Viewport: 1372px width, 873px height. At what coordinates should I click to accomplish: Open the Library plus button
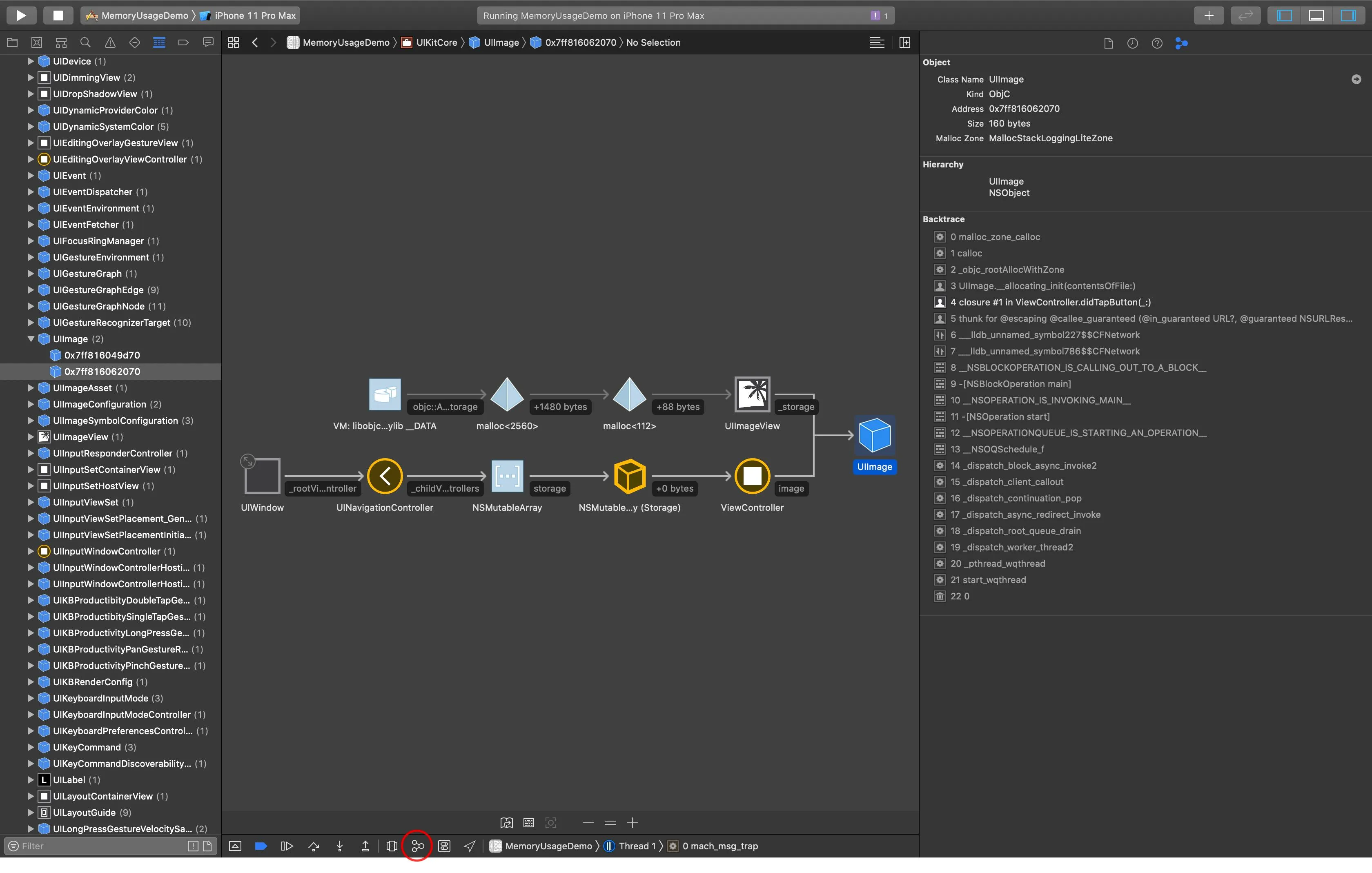tap(1209, 16)
